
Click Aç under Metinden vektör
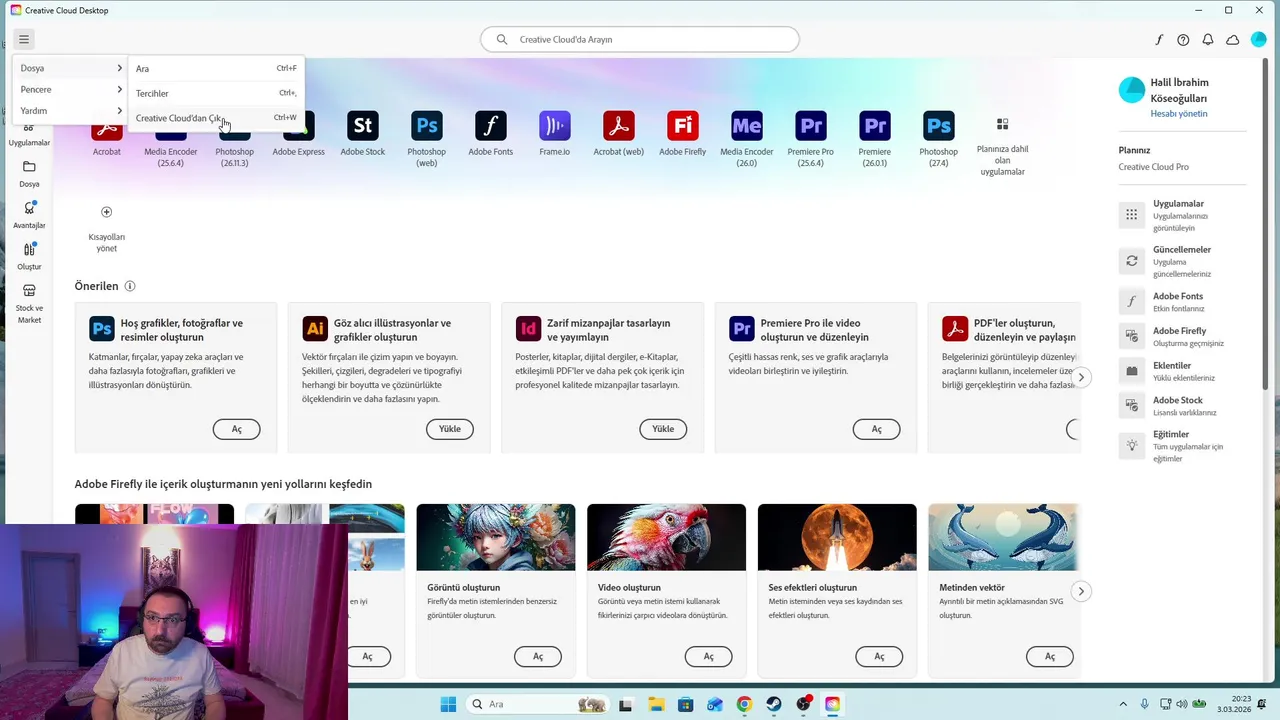[x=1050, y=657]
